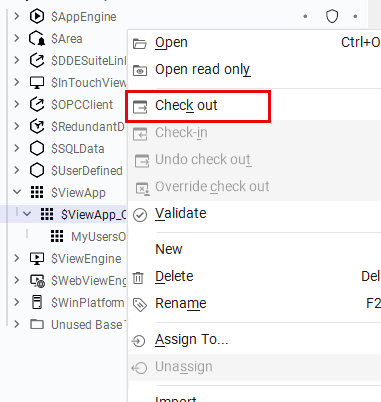This screenshot has height=402, width=381.
Task: Click the $SQLData hexagon icon
Action: (x=37, y=148)
